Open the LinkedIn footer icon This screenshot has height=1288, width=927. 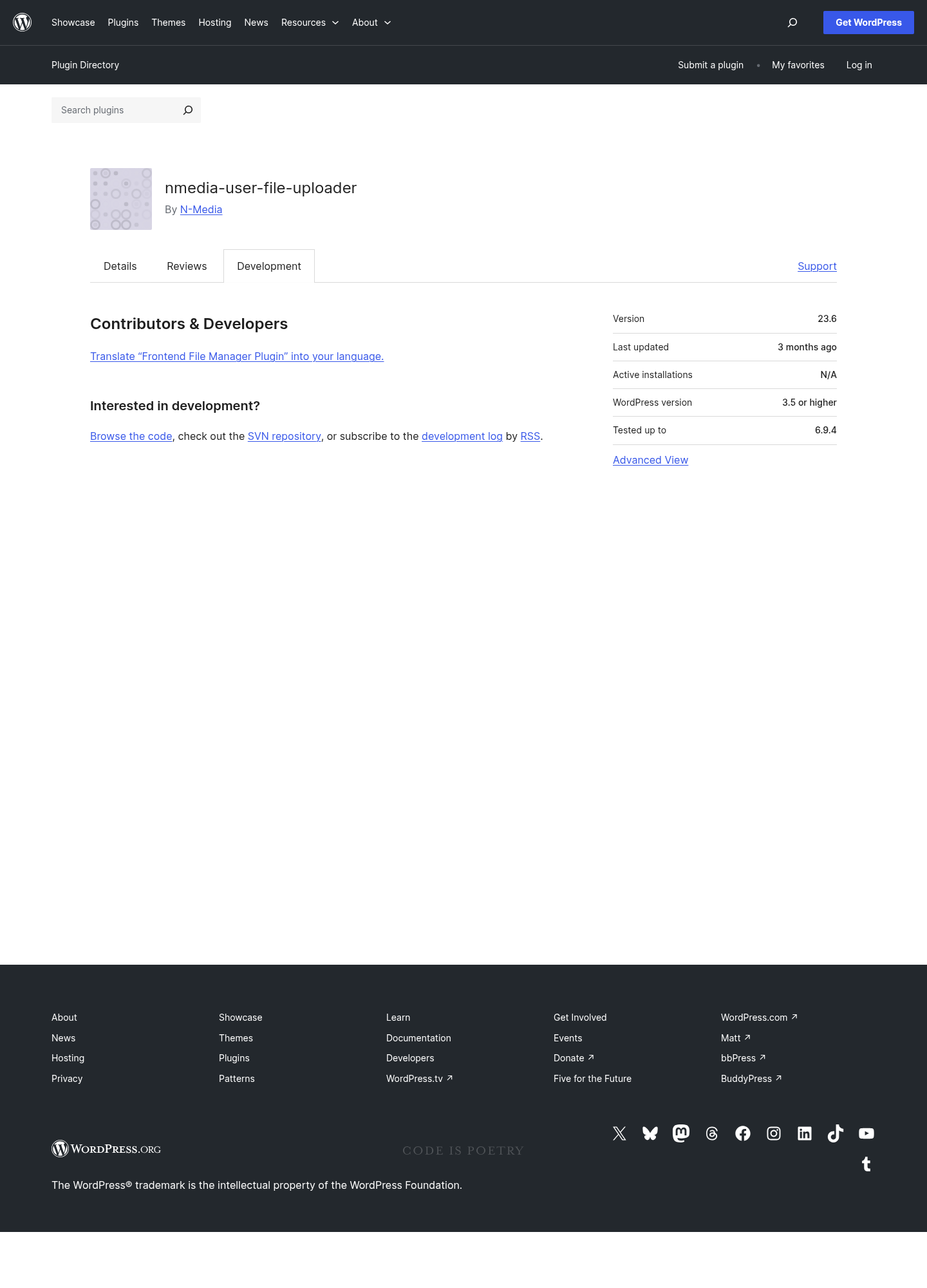coord(805,1133)
